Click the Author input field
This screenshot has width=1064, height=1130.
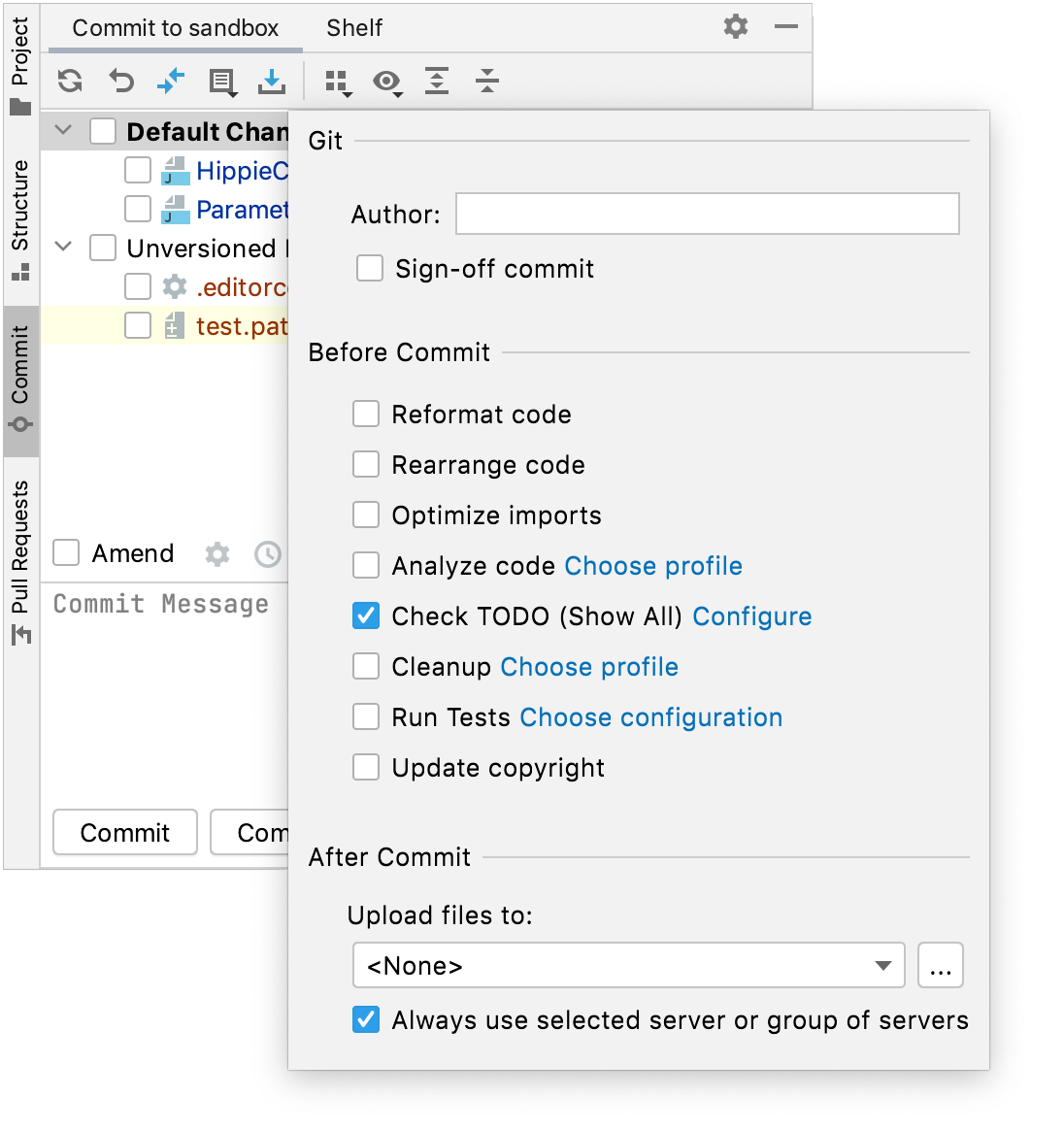(707, 214)
